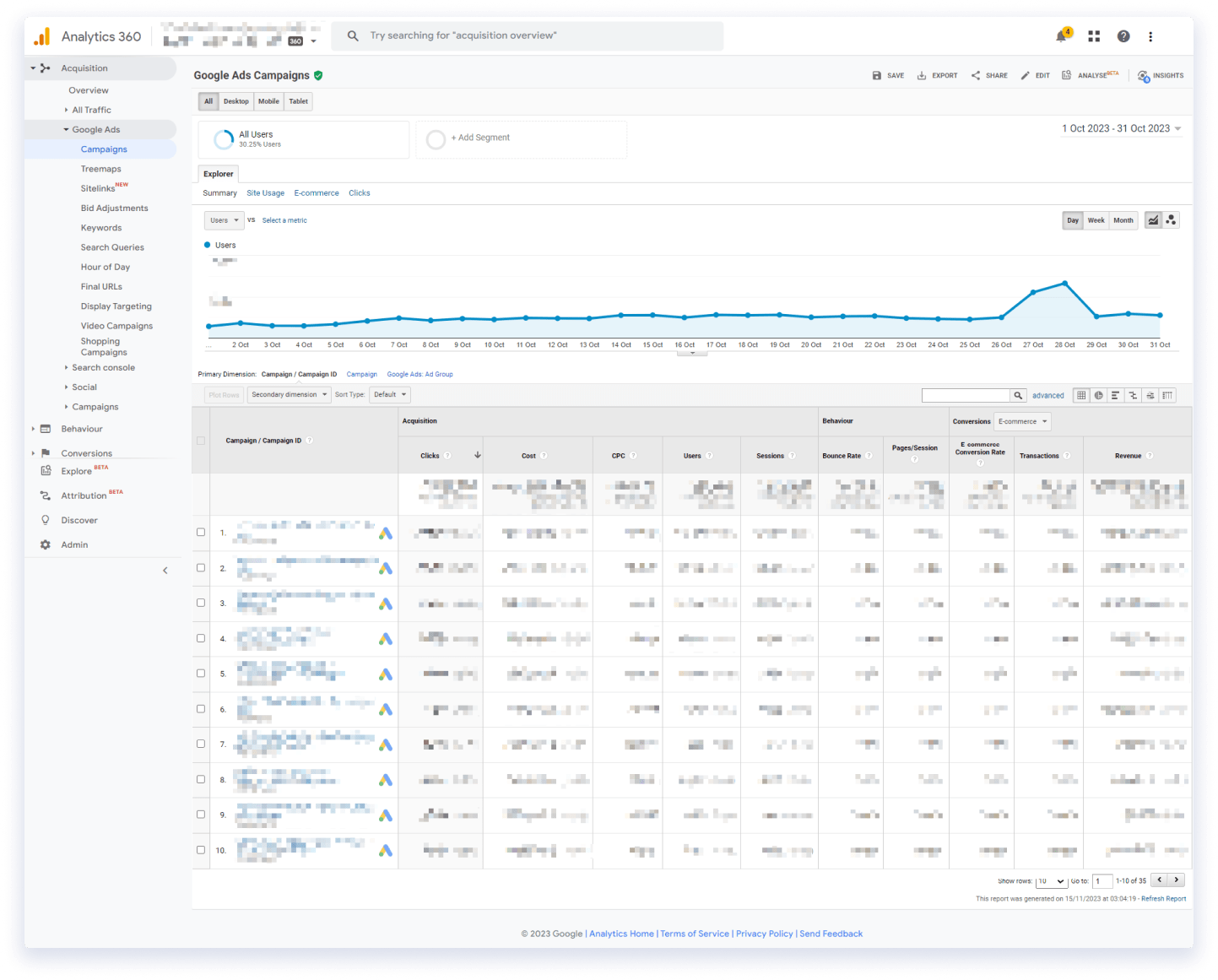This screenshot has height=980, width=1218.
Task: Click Add Segment box
Action: point(522,139)
